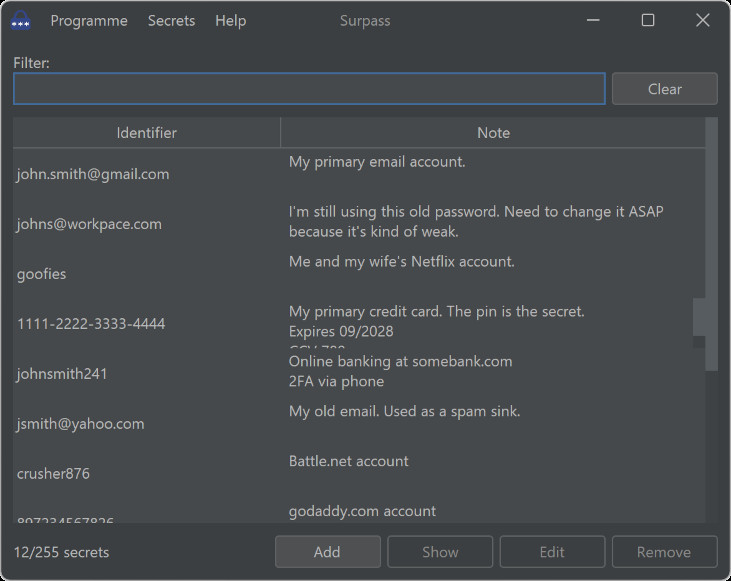Click the Edit button

pyautogui.click(x=552, y=552)
